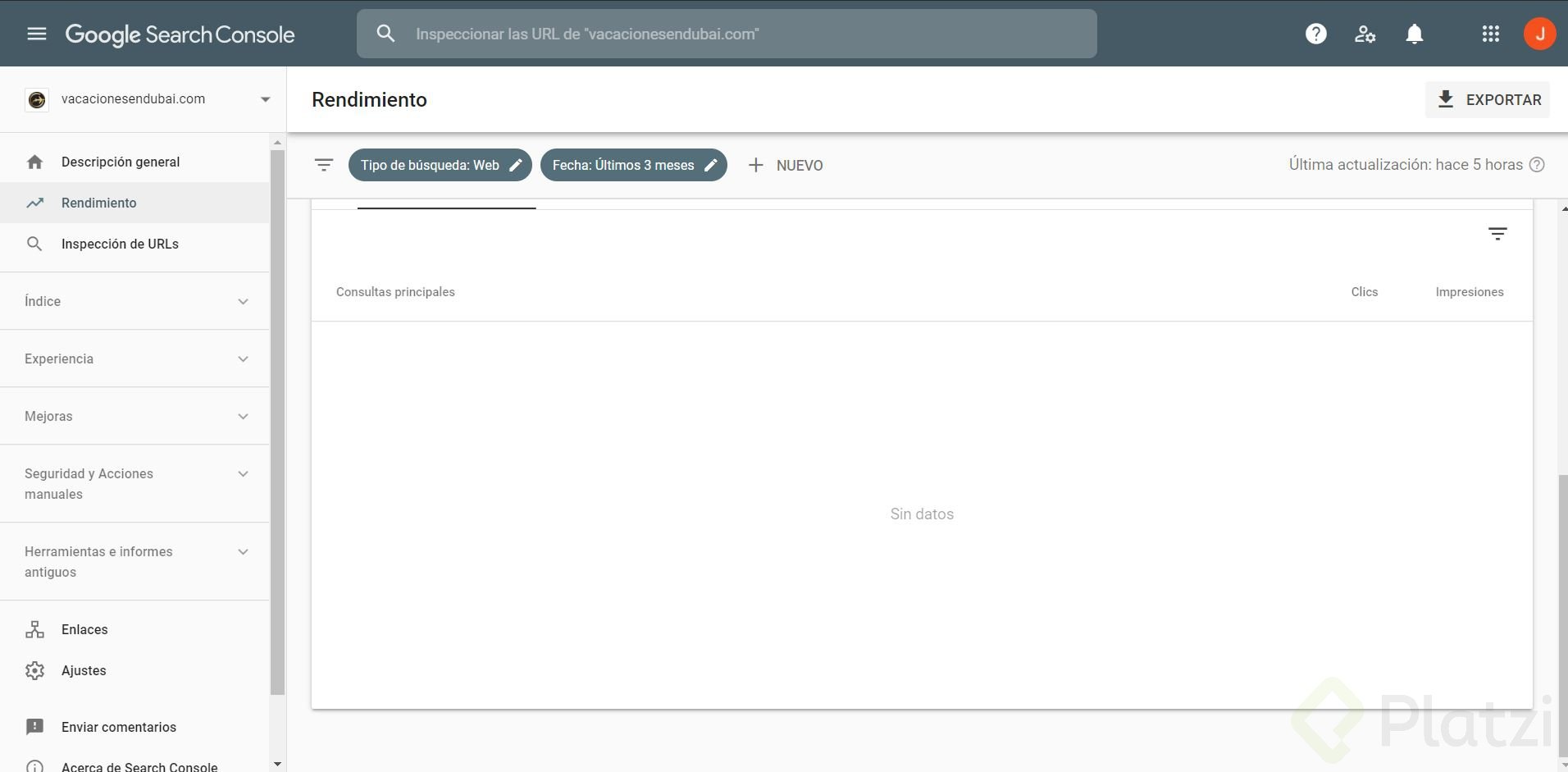Open Enviar comentarios
The width and height of the screenshot is (1568, 772).
pos(134,727)
